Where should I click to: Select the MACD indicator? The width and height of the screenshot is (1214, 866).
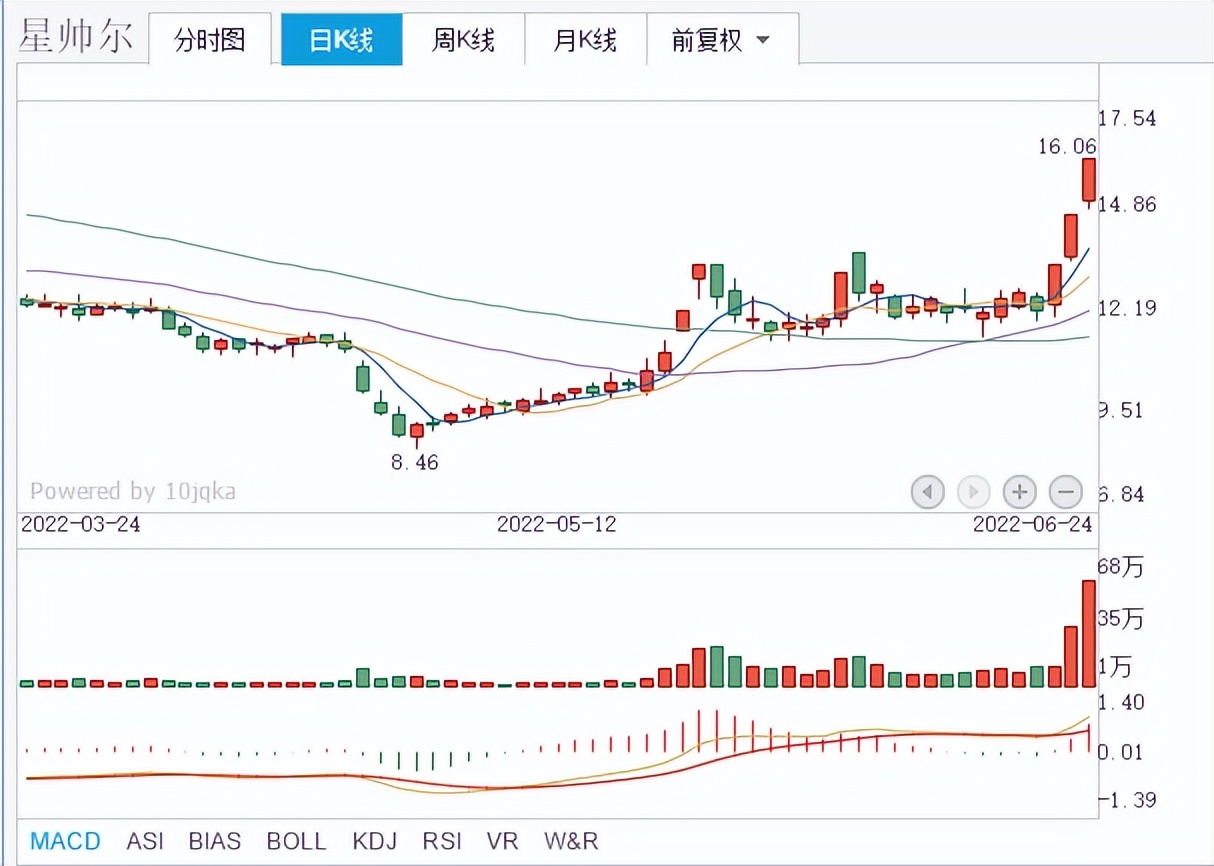click(x=65, y=841)
